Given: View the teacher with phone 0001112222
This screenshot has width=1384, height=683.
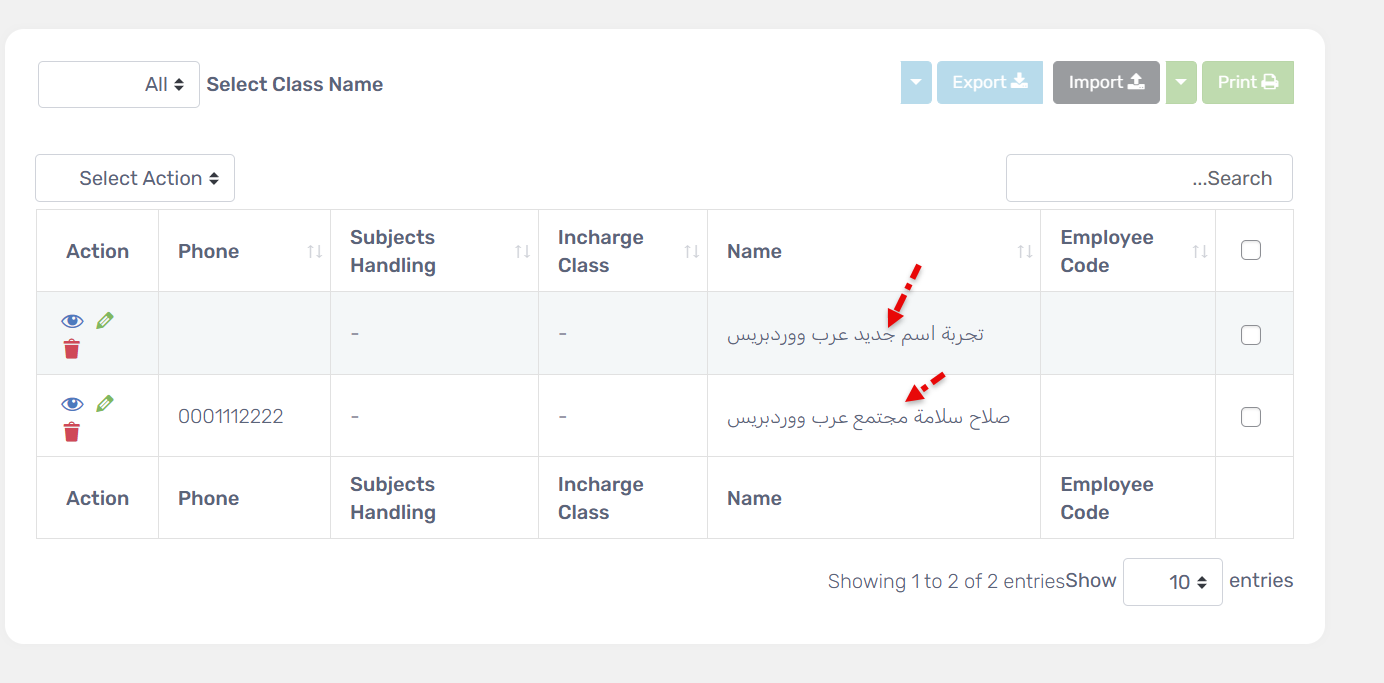Looking at the screenshot, I should 72,404.
